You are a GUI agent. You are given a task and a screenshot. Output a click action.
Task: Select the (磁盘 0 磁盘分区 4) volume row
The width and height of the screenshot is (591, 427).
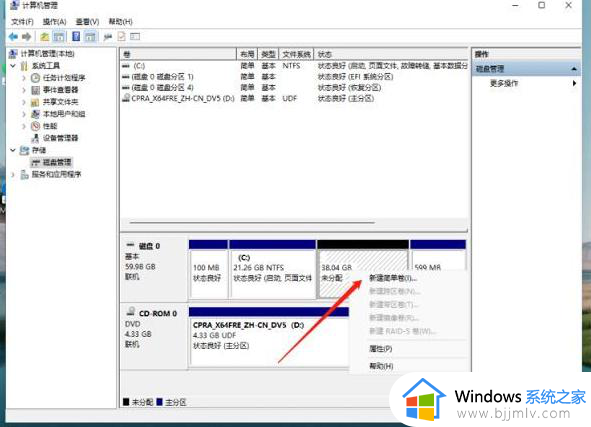[294, 88]
